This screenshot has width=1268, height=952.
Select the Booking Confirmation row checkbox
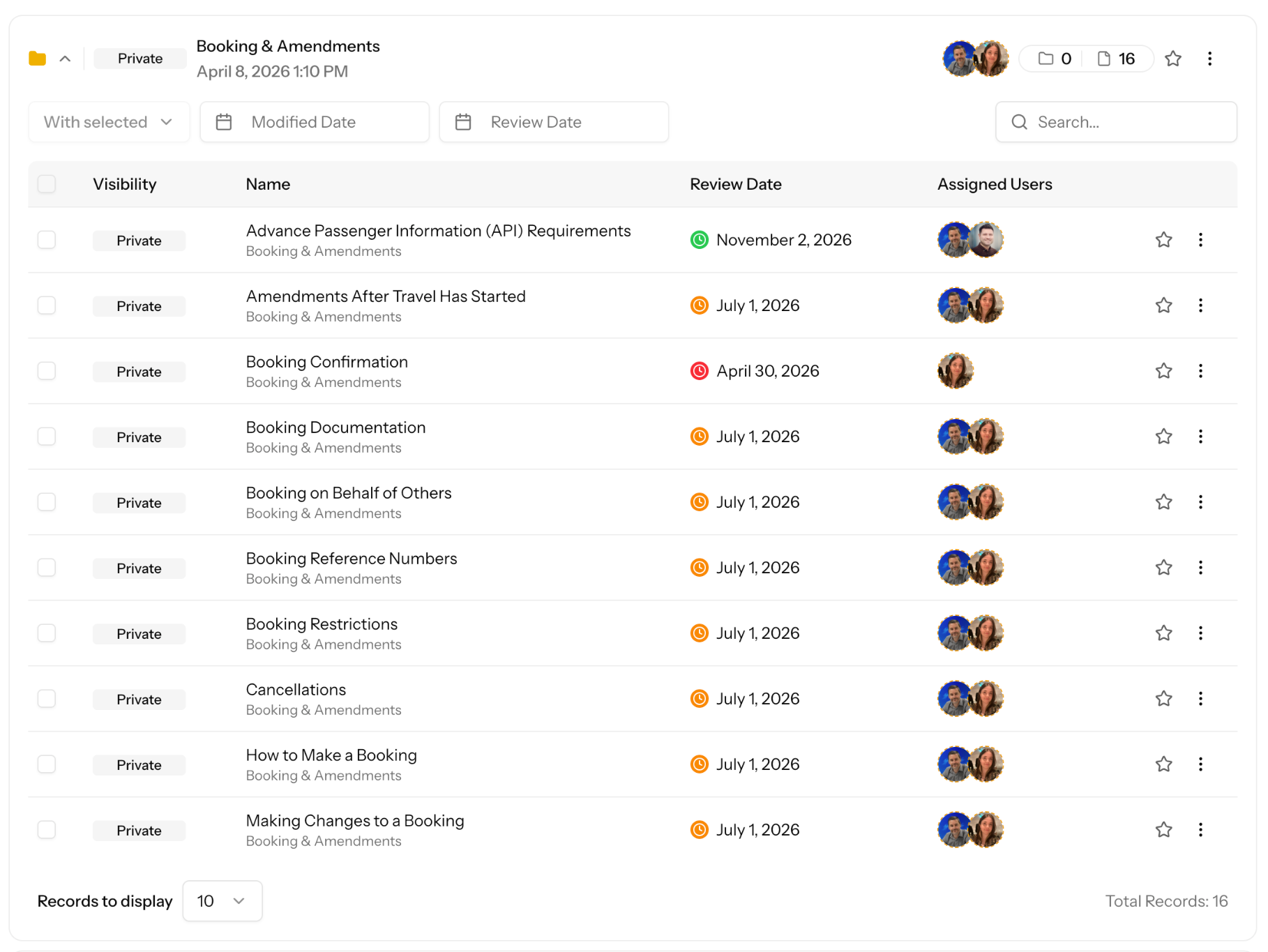47,371
